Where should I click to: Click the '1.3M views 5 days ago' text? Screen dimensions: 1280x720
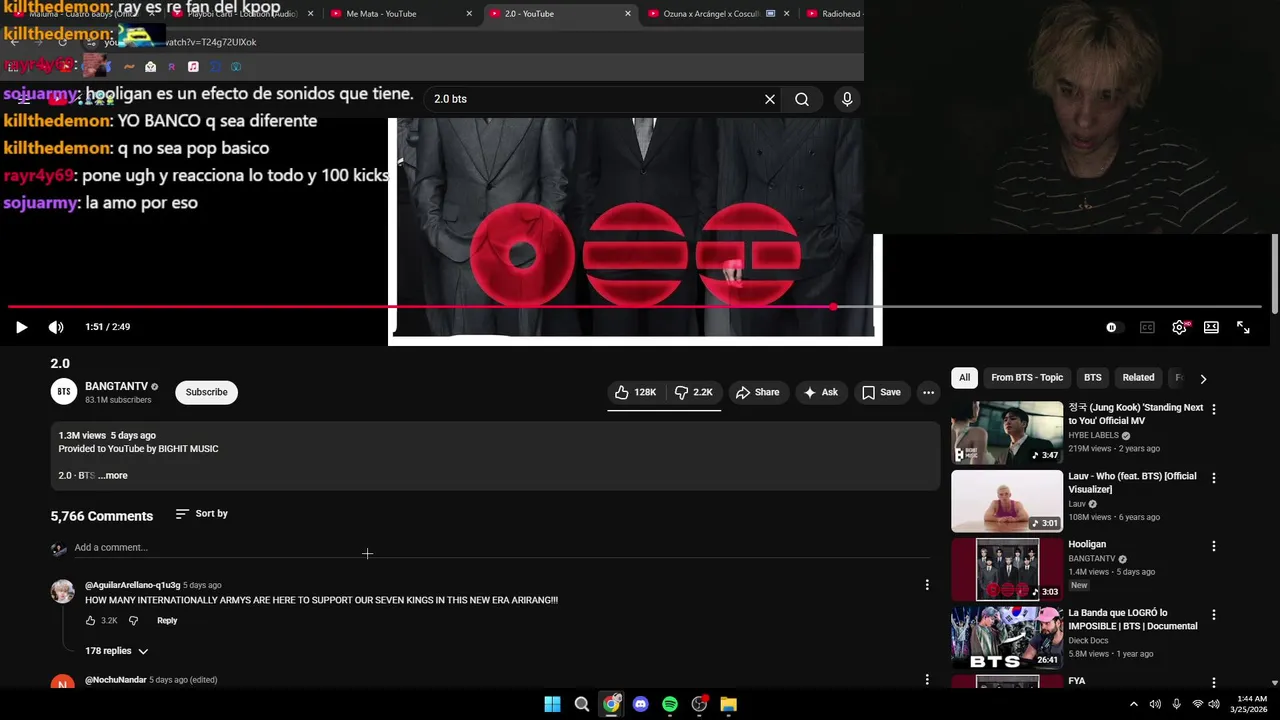[x=107, y=436]
